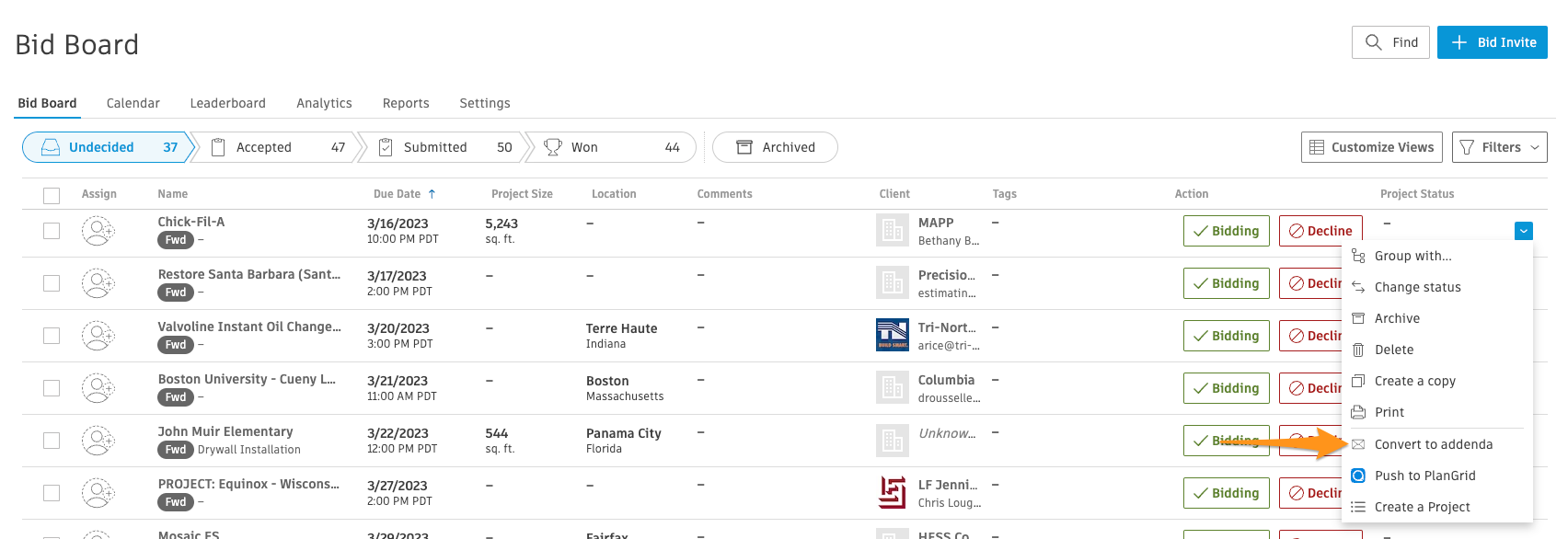Select the Boston University row checkbox
This screenshot has width=1568, height=539.
coord(52,388)
